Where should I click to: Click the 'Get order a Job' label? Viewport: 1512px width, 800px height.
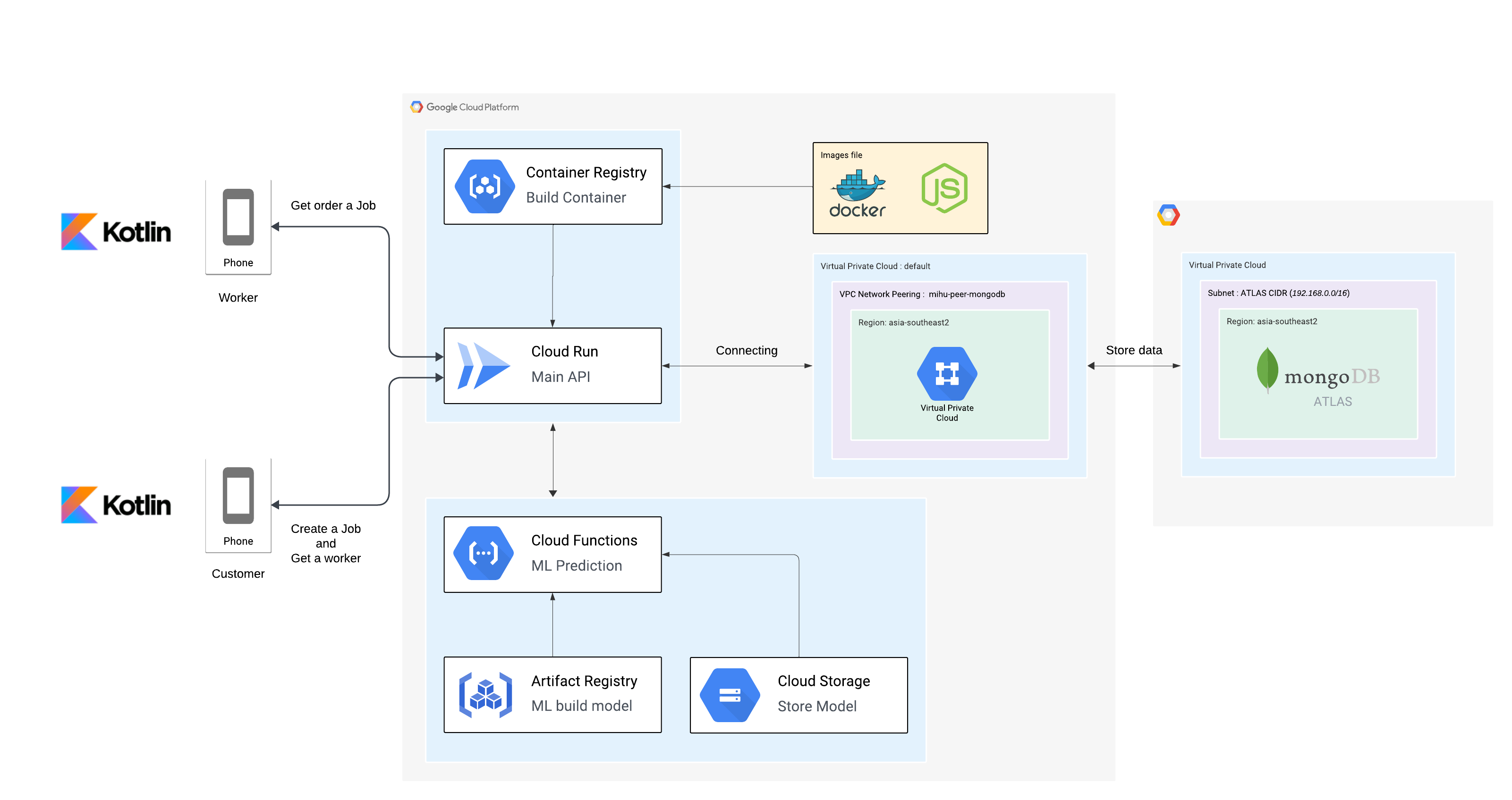click(x=333, y=205)
